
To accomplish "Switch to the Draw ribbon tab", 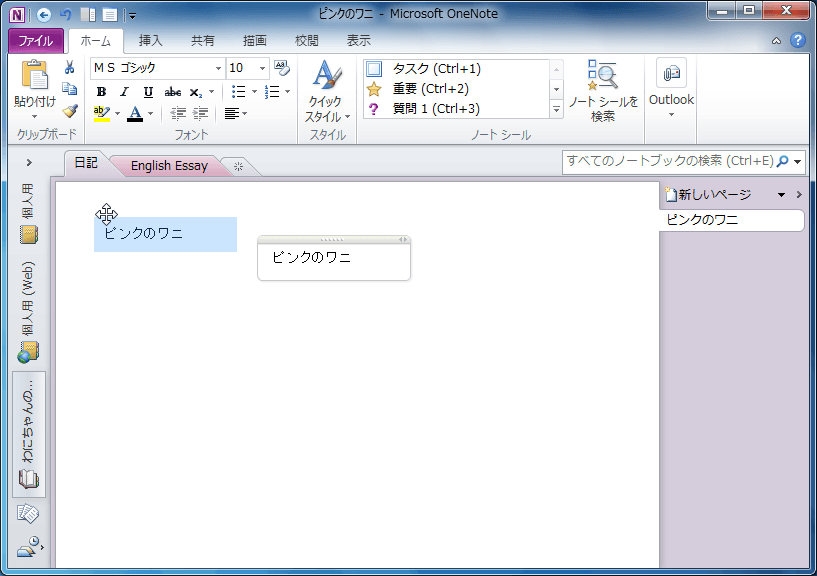I will coord(255,41).
